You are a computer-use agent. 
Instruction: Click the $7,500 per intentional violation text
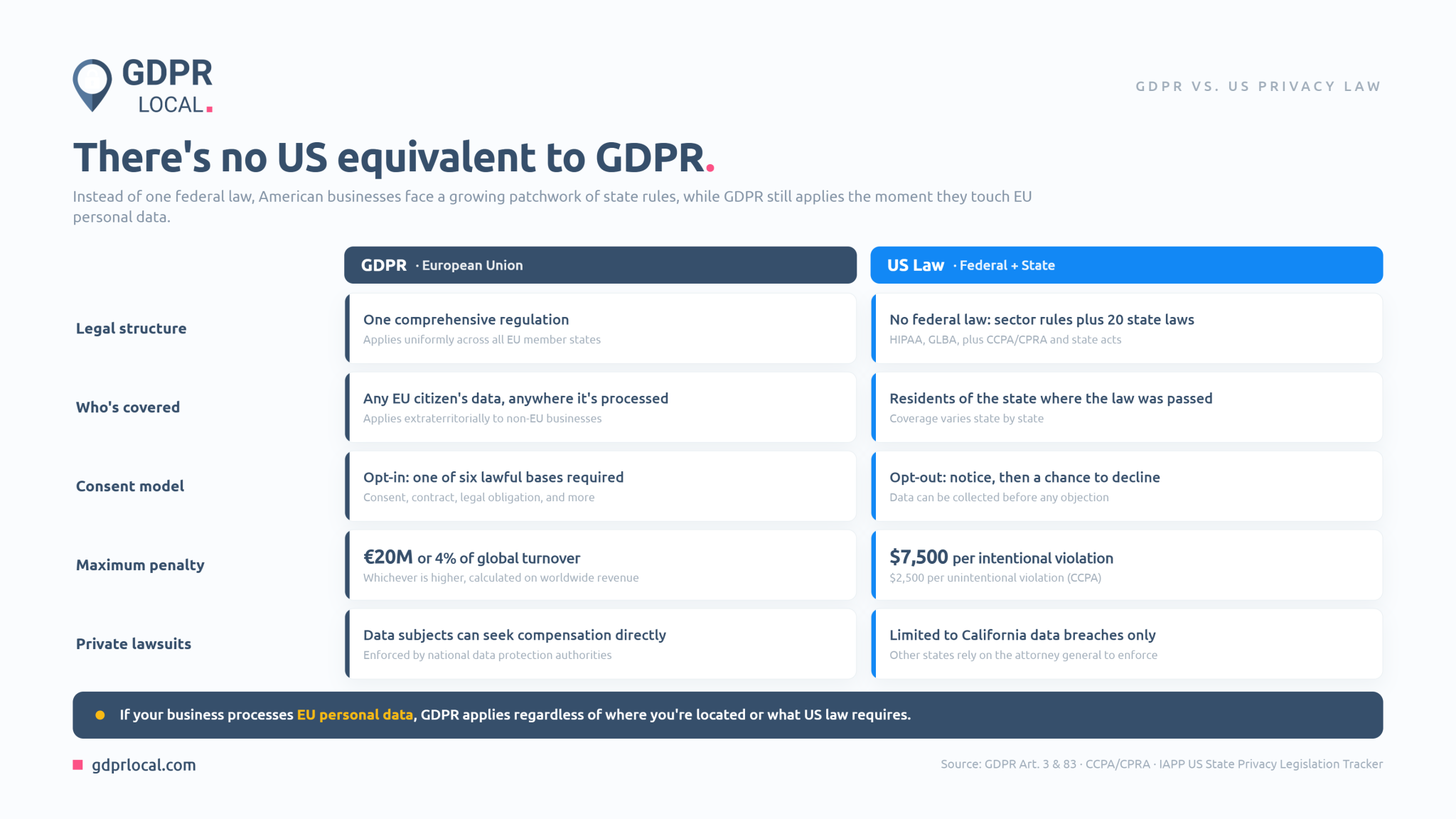1001,557
